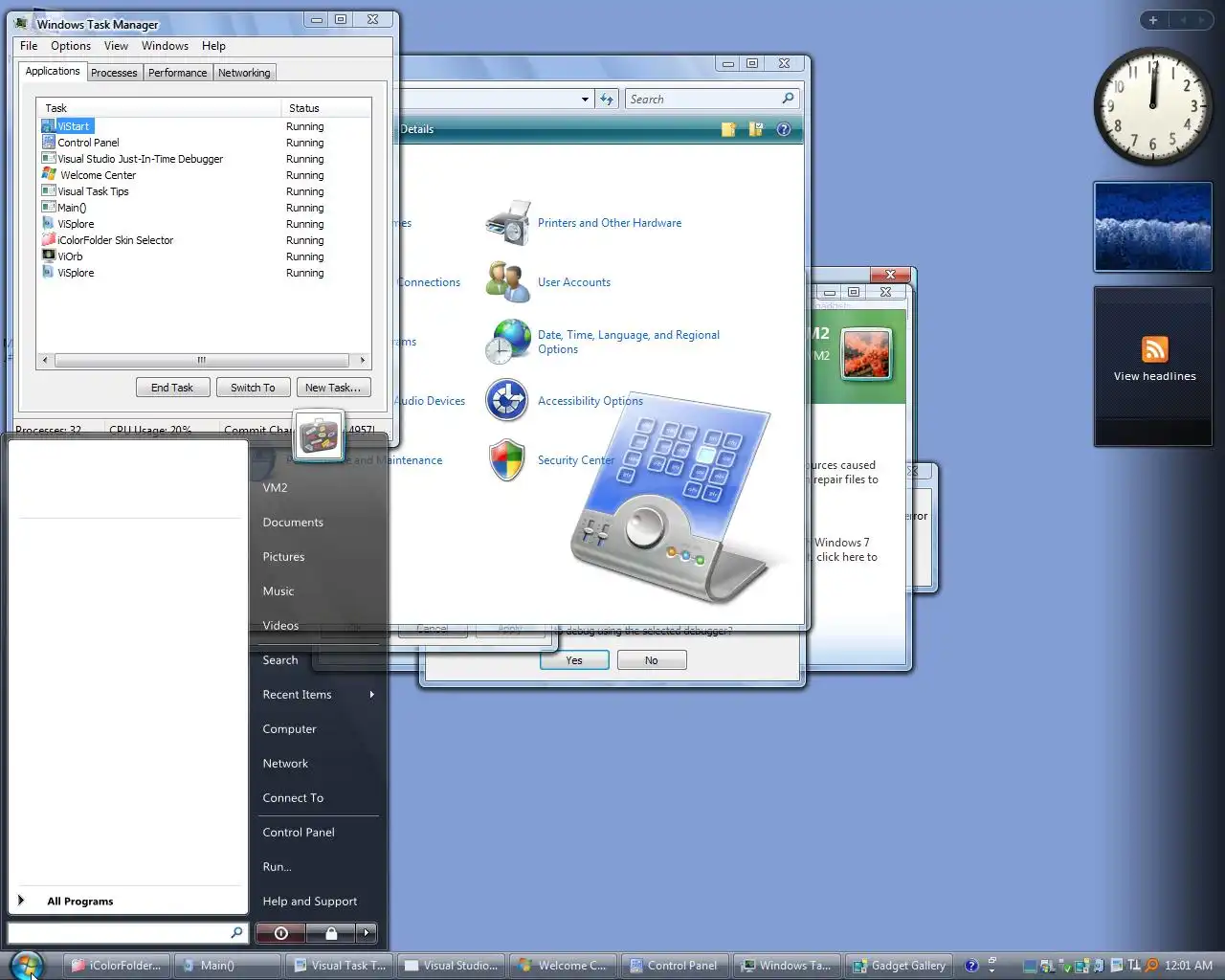The image size is (1225, 980).
Task: Click the Start menu search magnifier icon
Action: (x=237, y=932)
